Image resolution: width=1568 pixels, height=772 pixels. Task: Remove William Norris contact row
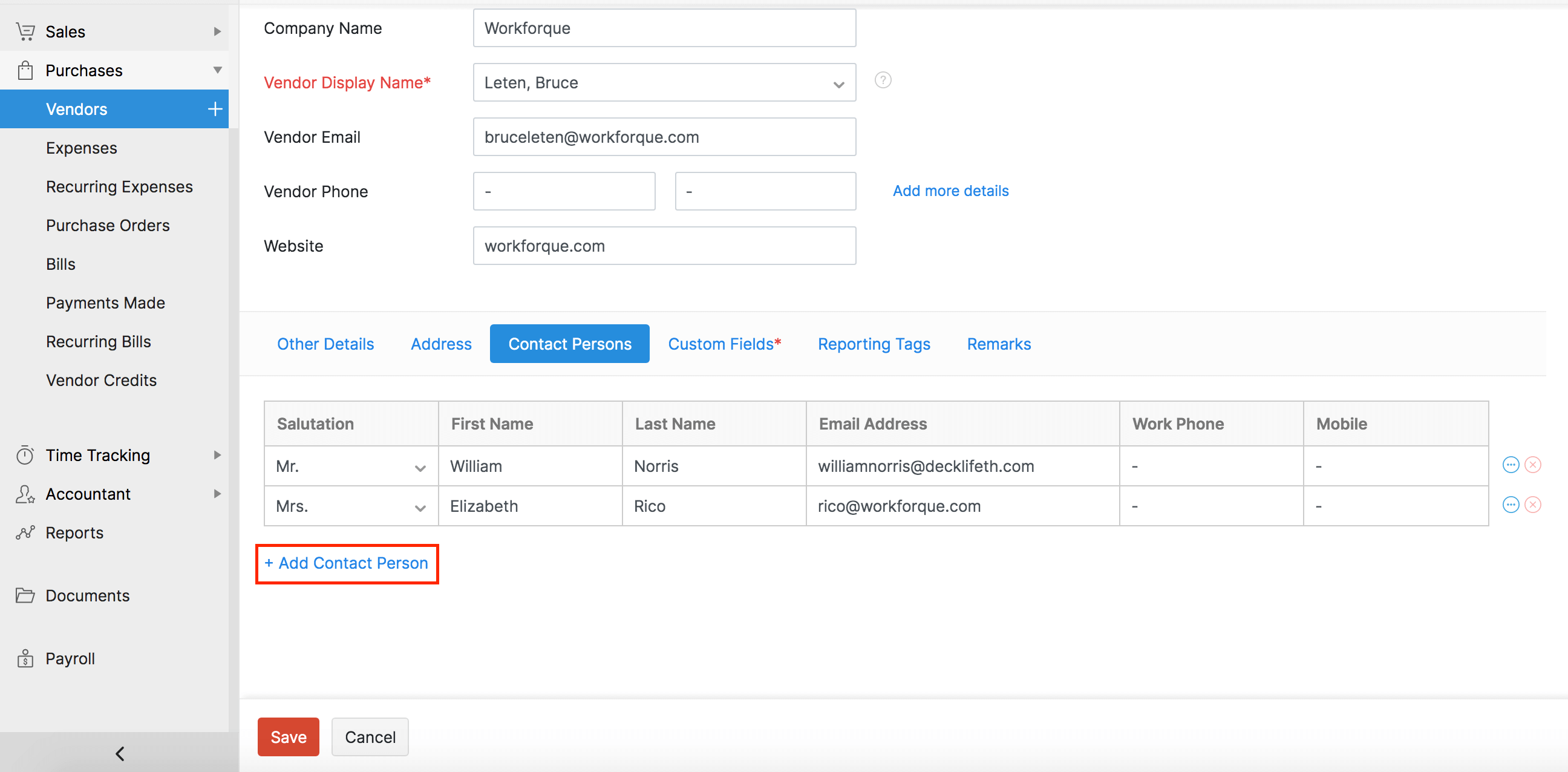tap(1534, 465)
